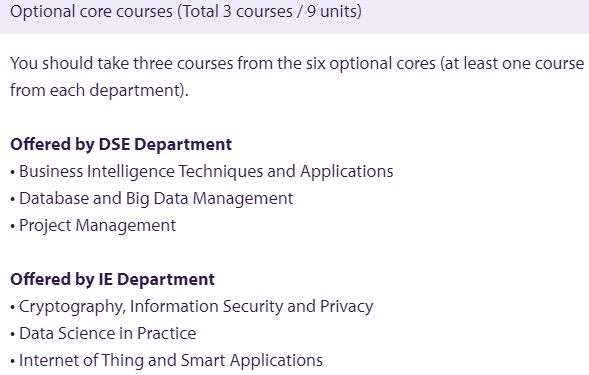Select the Database and Big Data Management course
Image resolution: width=589 pixels, height=375 pixels.
[156, 199]
